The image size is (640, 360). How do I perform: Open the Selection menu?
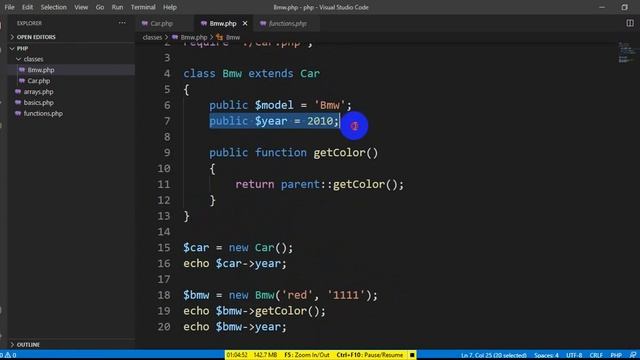tap(53, 7)
